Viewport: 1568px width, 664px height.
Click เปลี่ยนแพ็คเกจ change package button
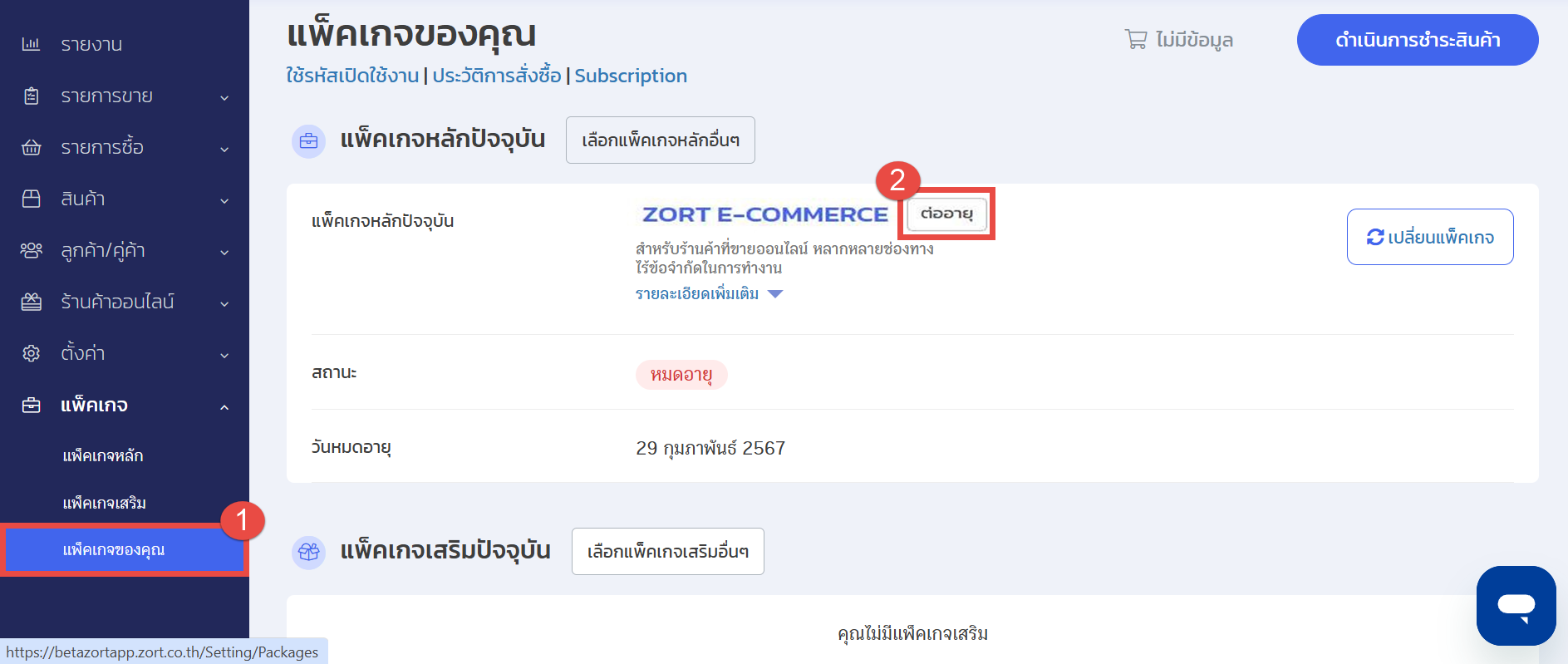click(x=1429, y=238)
